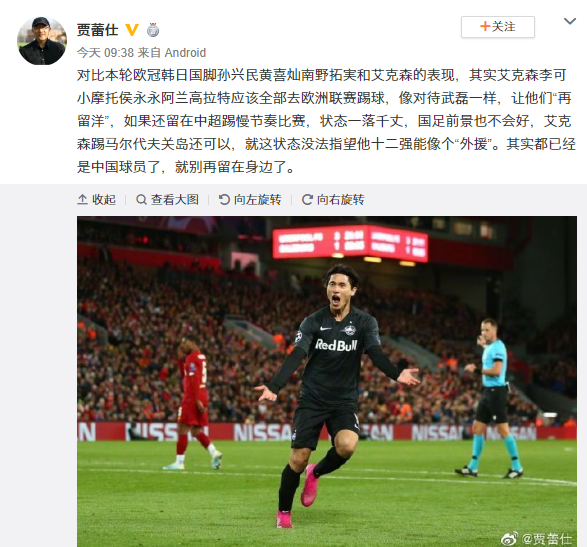Choose 向右旋转 rotate right option
587x547 pixels.
point(341,200)
